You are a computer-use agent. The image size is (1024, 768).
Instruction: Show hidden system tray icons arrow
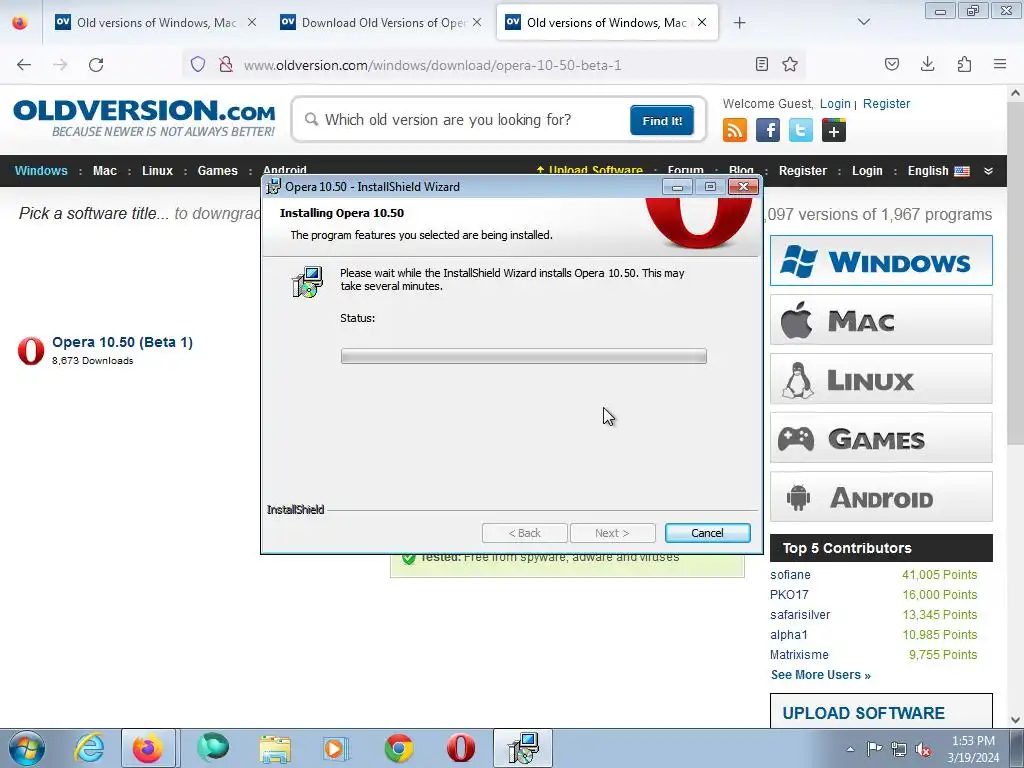point(850,749)
